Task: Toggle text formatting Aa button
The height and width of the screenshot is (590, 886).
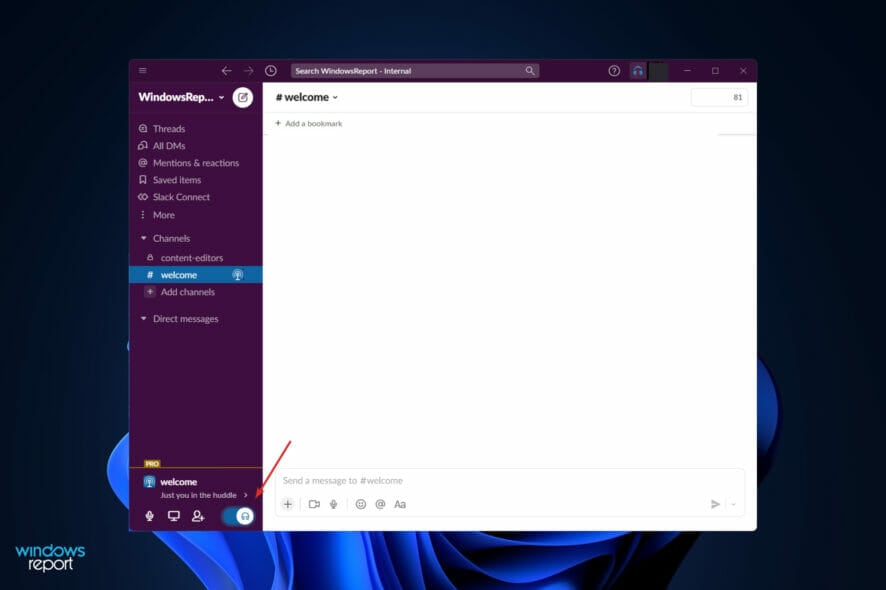Action: tap(400, 504)
